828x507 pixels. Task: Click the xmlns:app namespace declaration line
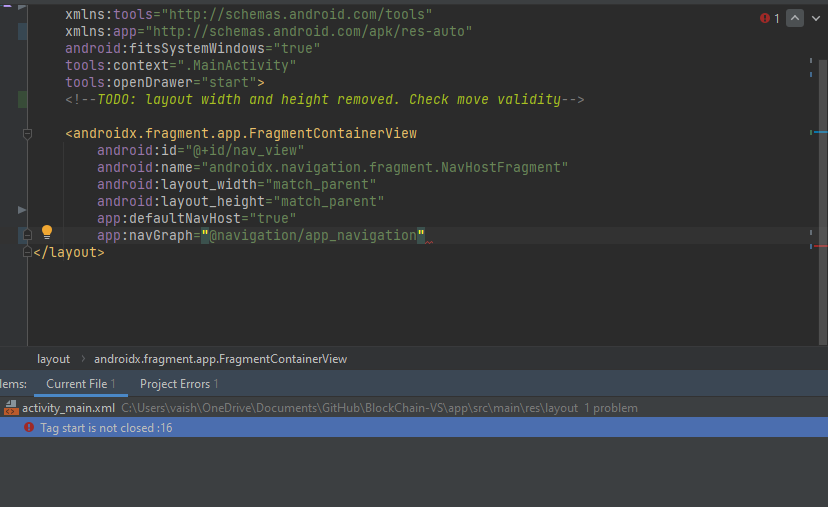[268, 32]
